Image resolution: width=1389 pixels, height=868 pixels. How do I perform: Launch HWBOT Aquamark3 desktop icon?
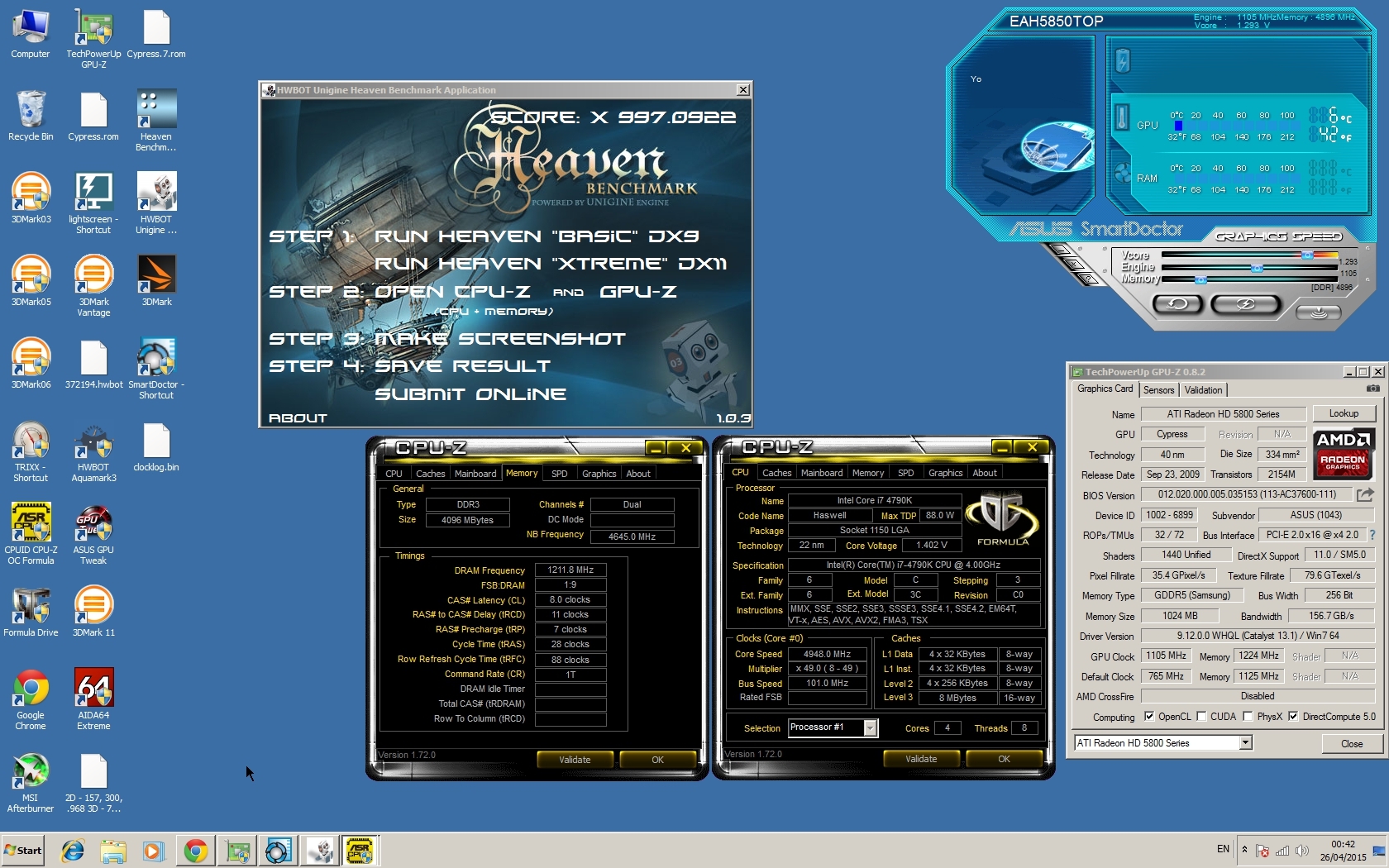pyautogui.click(x=93, y=451)
